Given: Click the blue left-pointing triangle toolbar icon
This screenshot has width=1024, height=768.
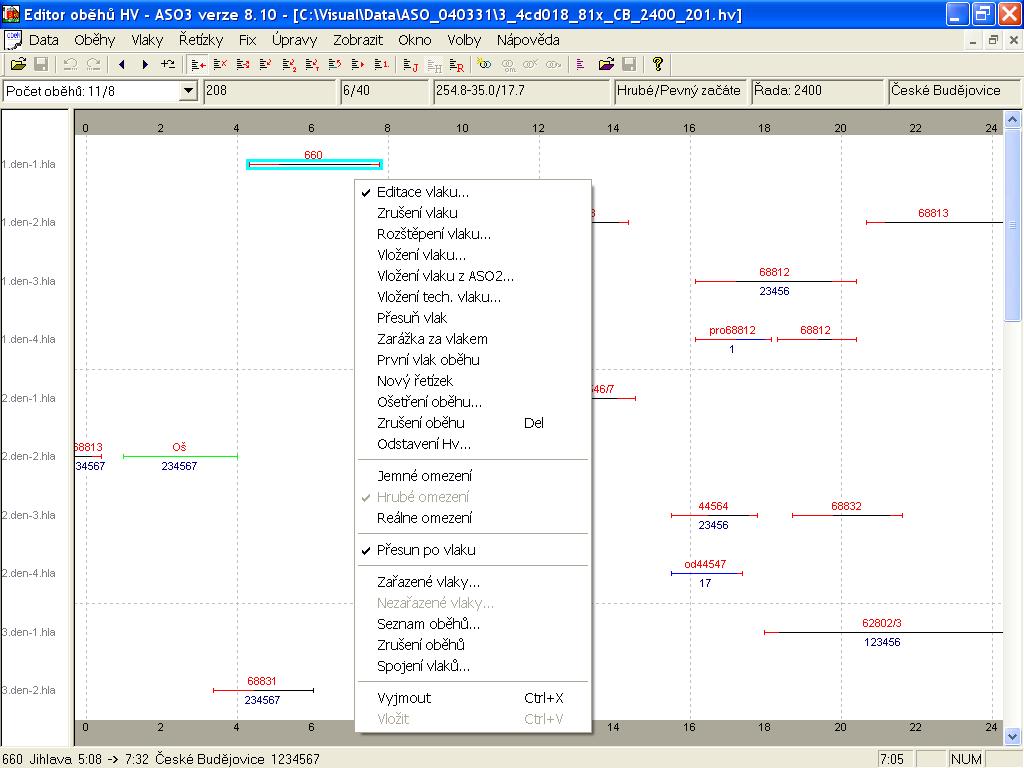Looking at the screenshot, I should point(121,64).
